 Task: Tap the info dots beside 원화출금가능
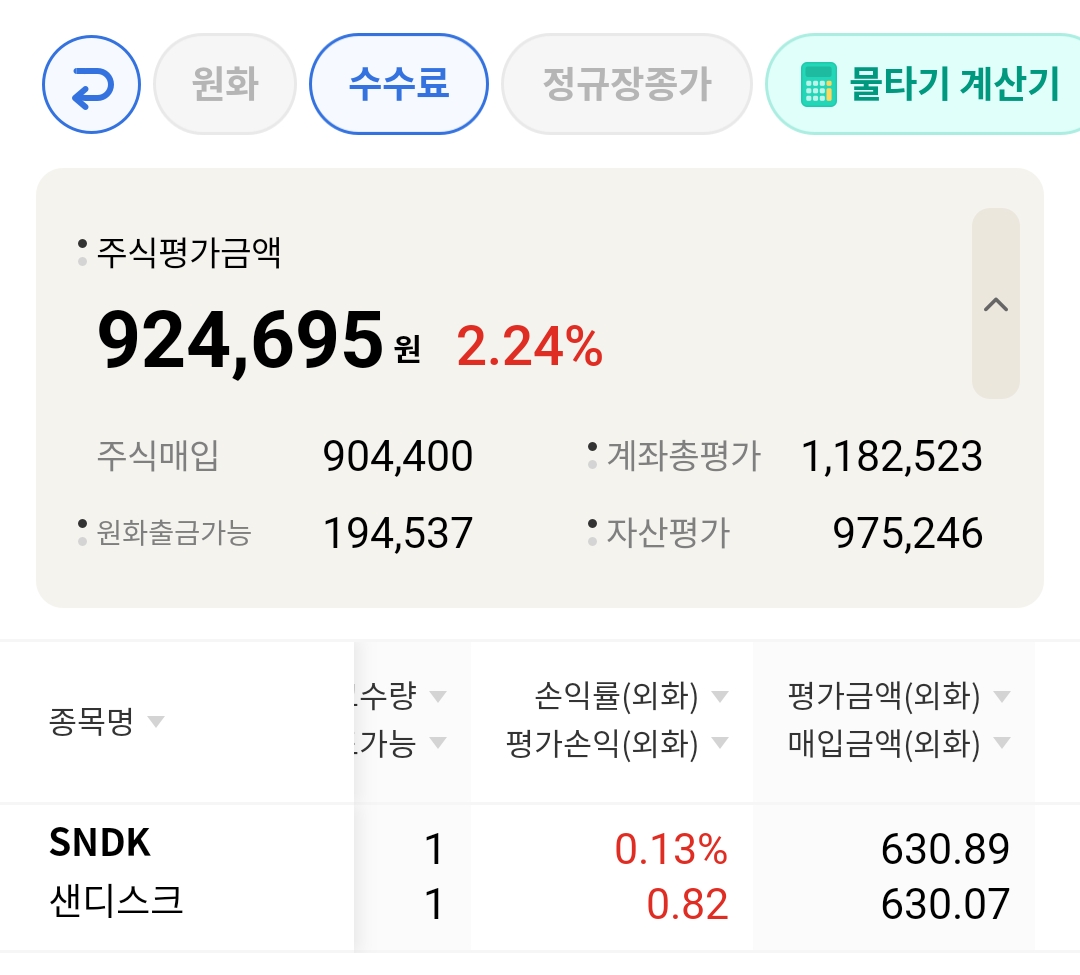click(x=82, y=533)
